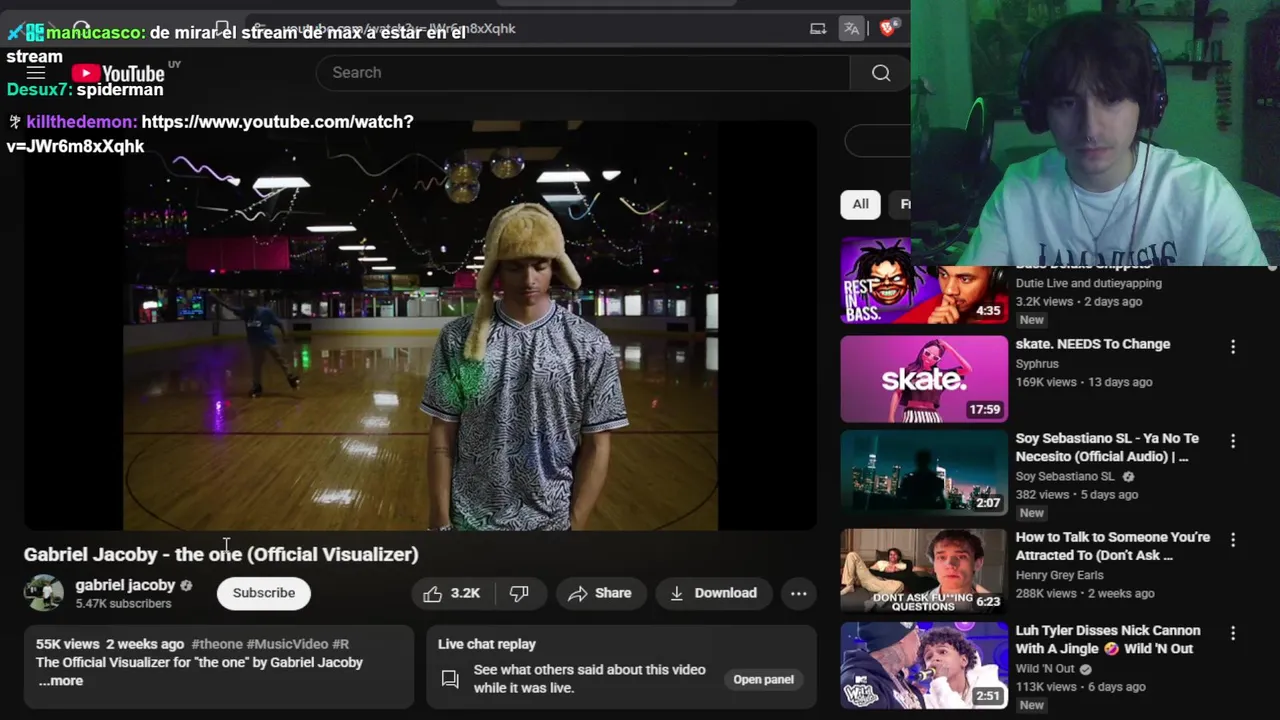Open options for skate. NEEDS To Change
1280x720 pixels.
[1233, 346]
